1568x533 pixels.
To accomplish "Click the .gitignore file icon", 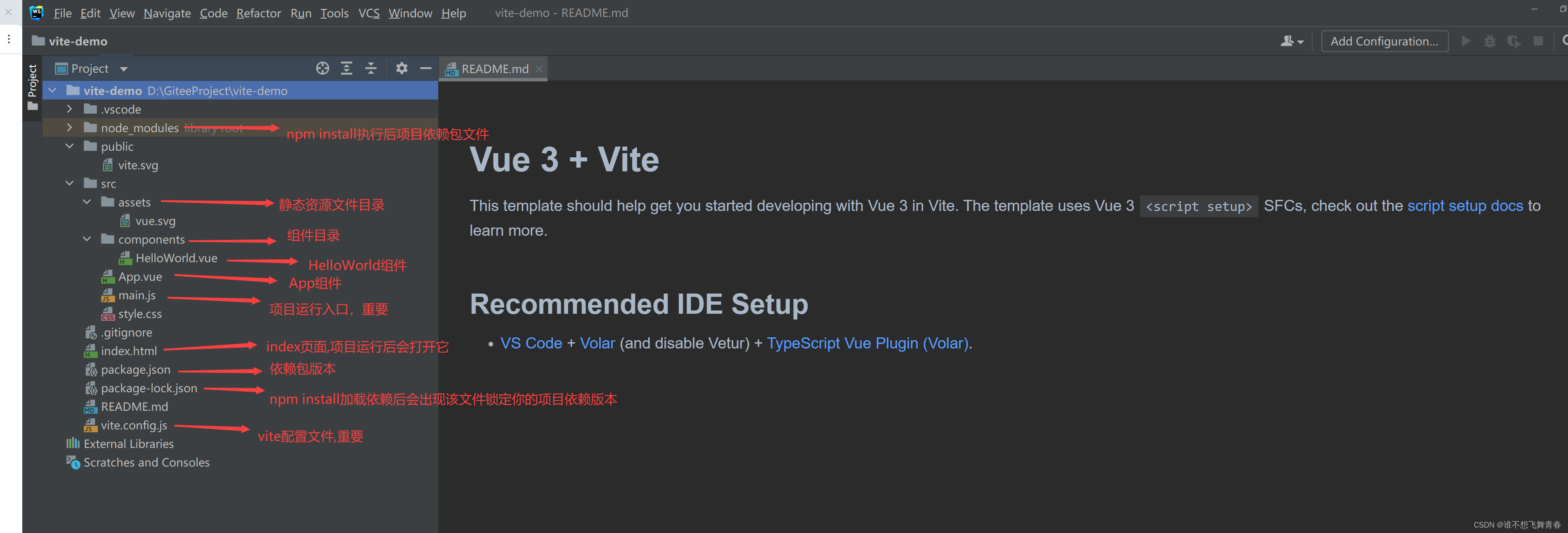I will click(x=91, y=333).
